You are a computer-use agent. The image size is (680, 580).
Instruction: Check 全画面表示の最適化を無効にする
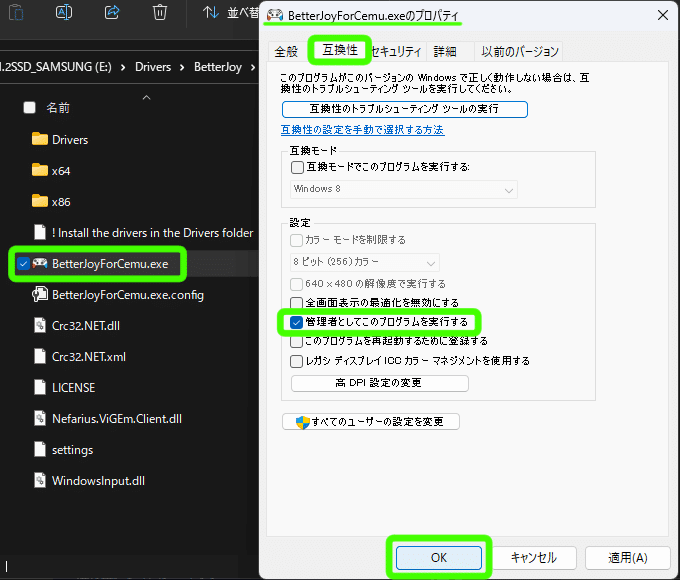(296, 302)
